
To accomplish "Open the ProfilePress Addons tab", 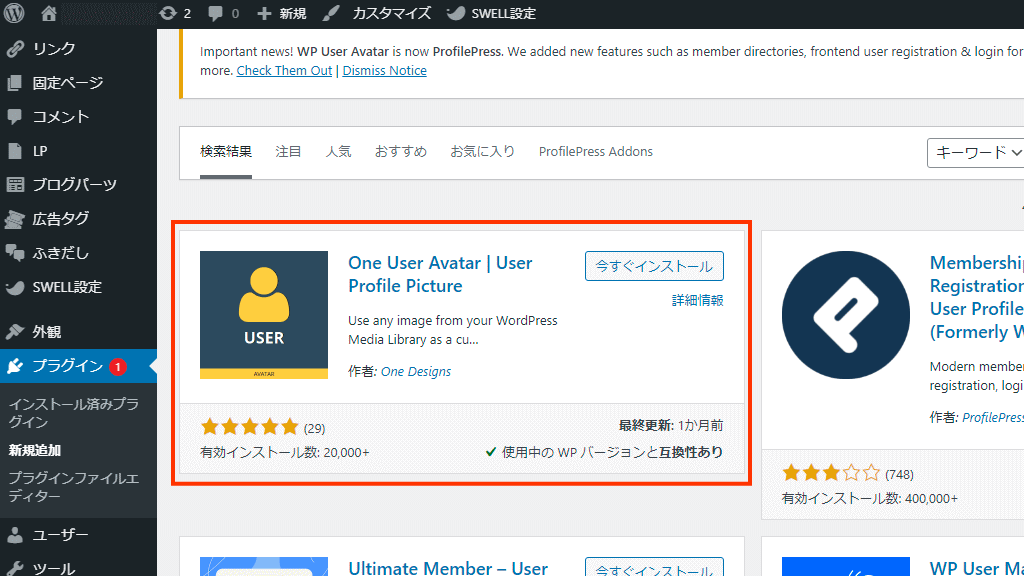I will 596,152.
